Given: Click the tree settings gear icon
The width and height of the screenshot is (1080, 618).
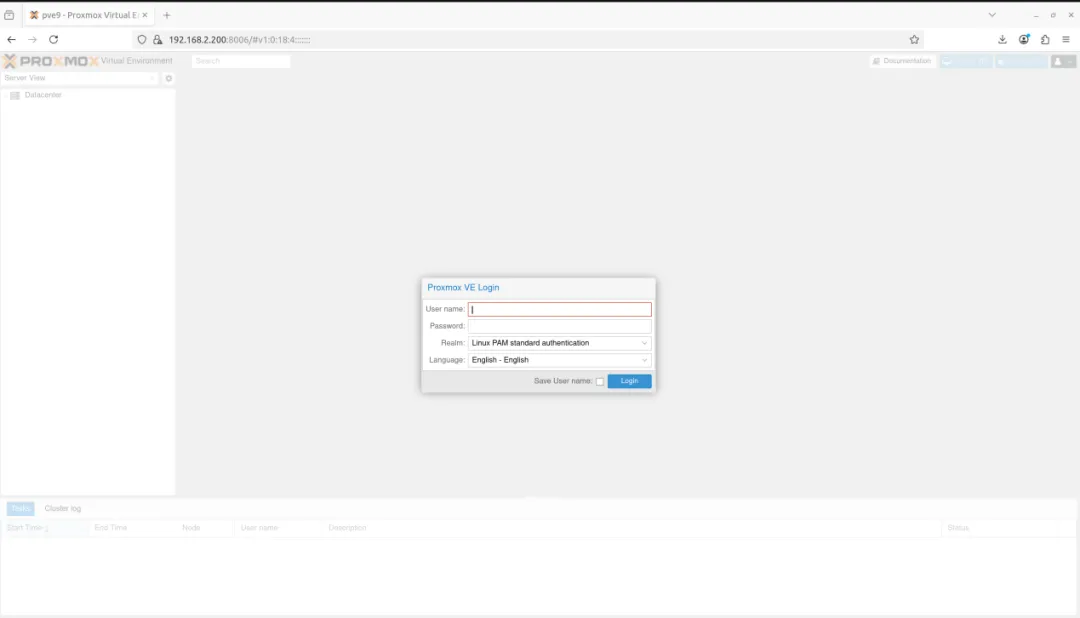Looking at the screenshot, I should [169, 79].
